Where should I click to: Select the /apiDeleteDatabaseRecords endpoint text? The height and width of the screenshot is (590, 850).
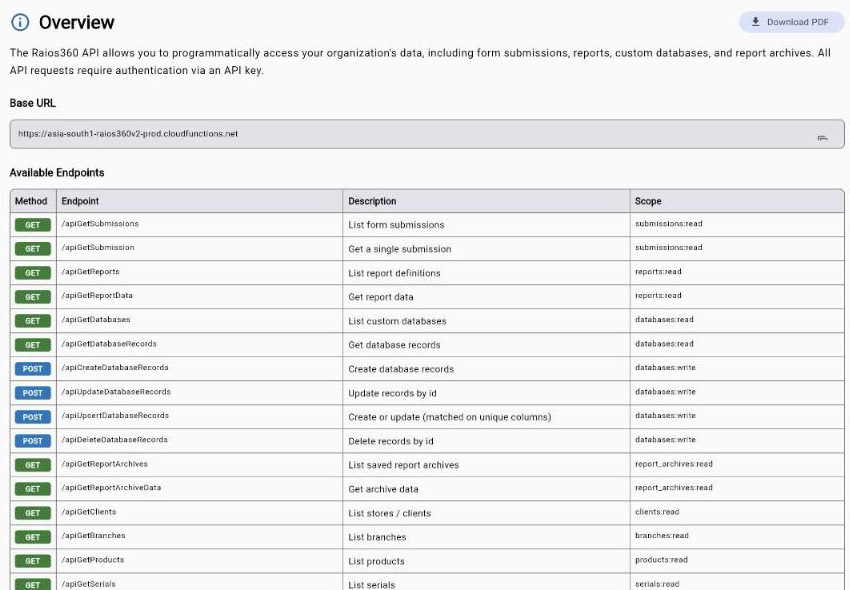tap(114, 440)
